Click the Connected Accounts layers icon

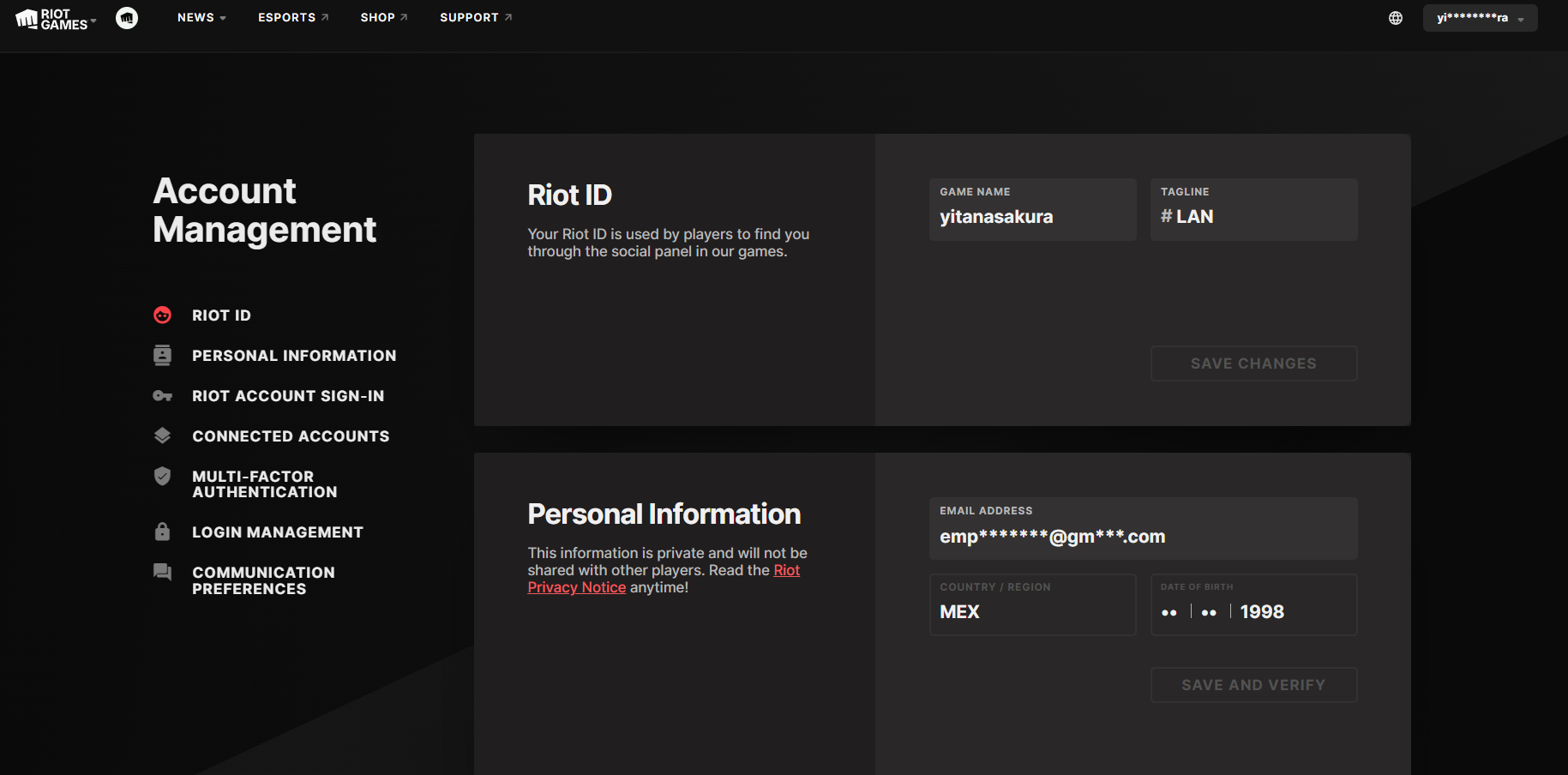(162, 436)
